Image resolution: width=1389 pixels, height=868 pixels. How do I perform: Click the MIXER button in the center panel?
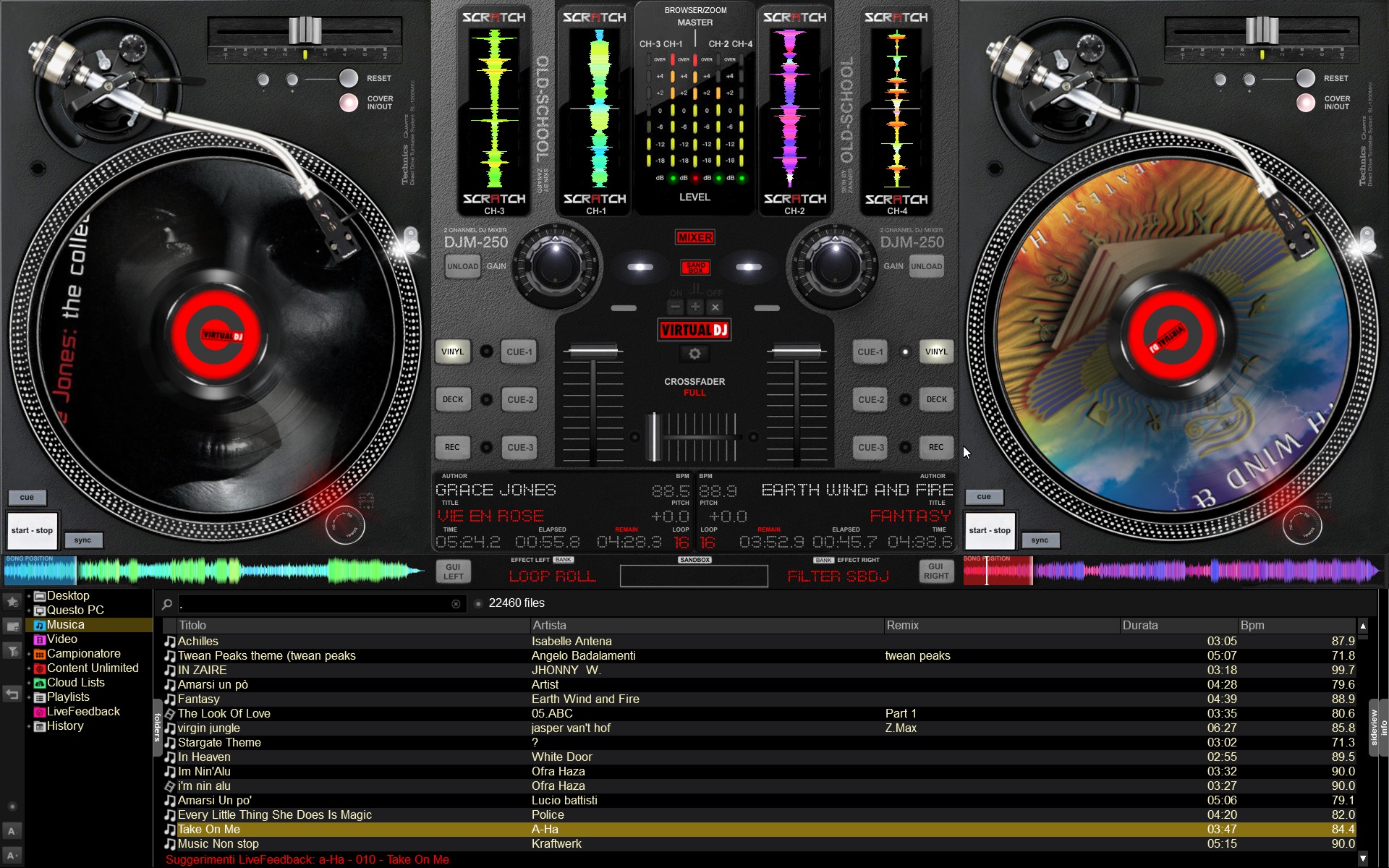[694, 235]
